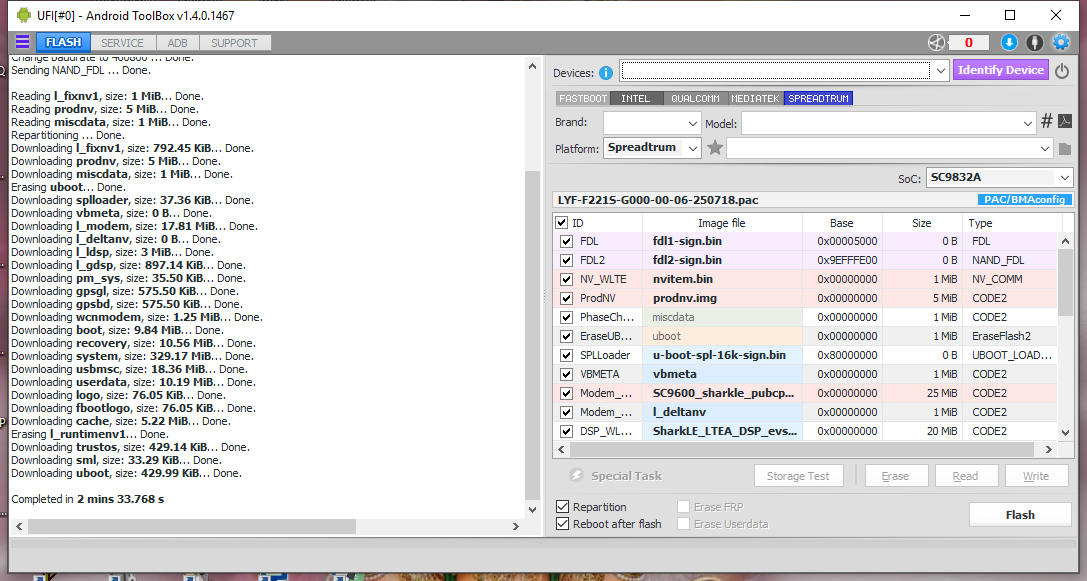Click the log panel scroll up arrow
Viewport: 1087px width, 581px height.
532,67
